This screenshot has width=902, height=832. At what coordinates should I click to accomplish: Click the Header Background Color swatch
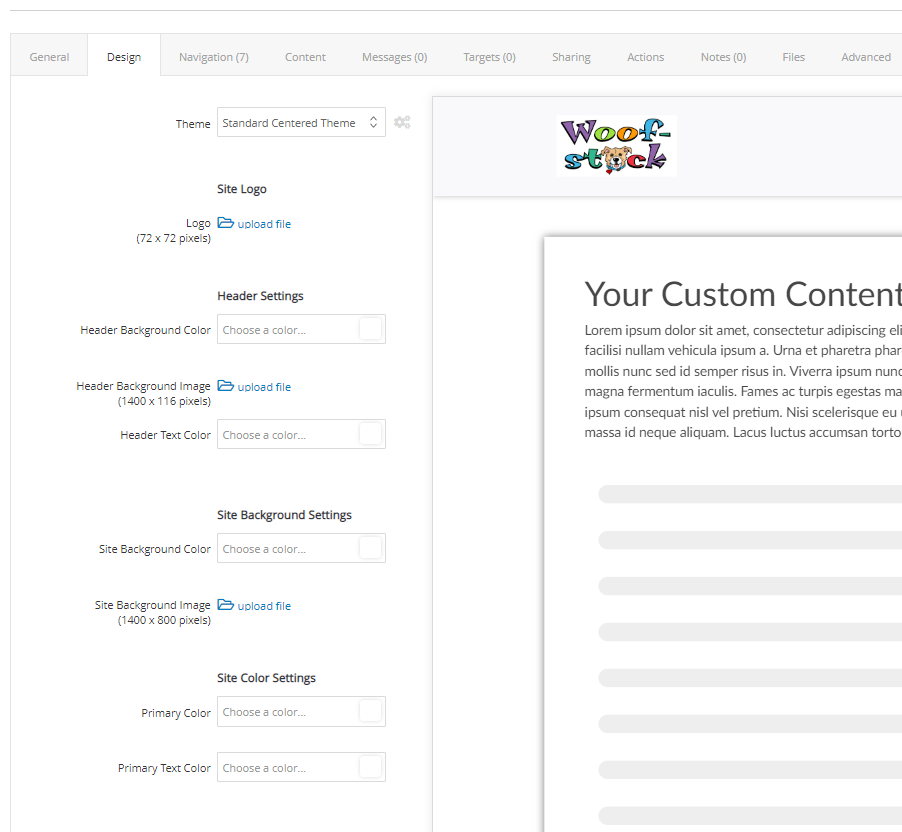[x=370, y=329]
